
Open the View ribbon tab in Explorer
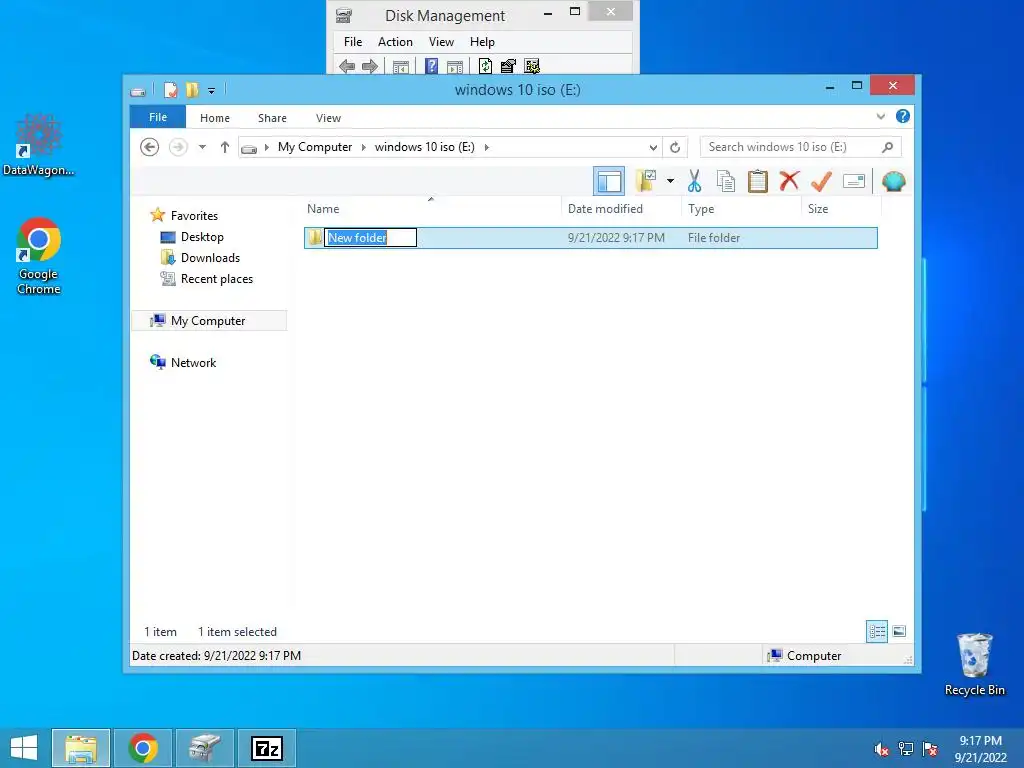point(328,118)
